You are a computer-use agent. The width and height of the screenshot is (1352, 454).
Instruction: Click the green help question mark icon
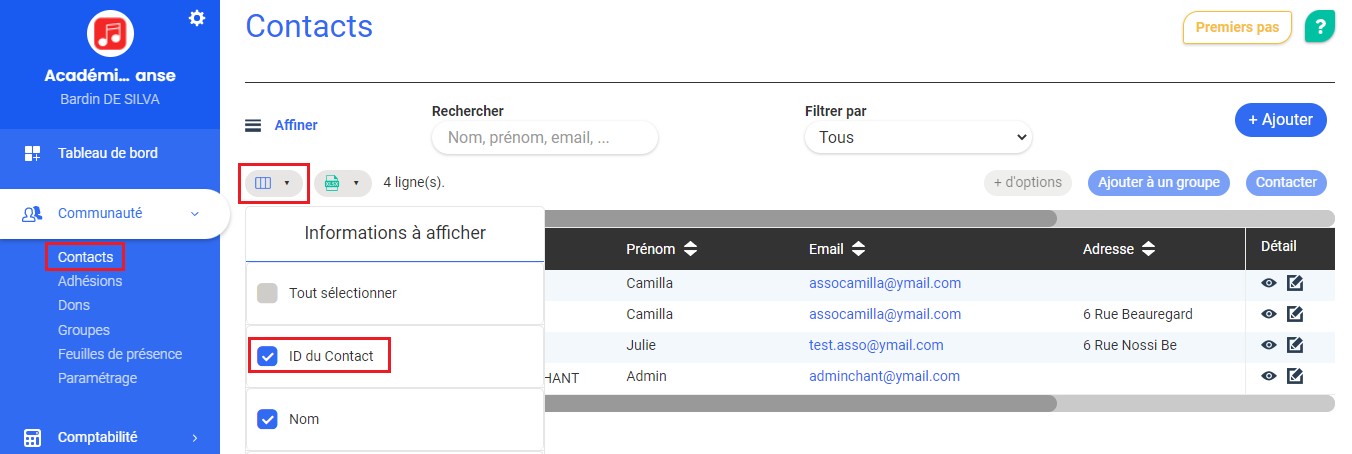[1320, 26]
